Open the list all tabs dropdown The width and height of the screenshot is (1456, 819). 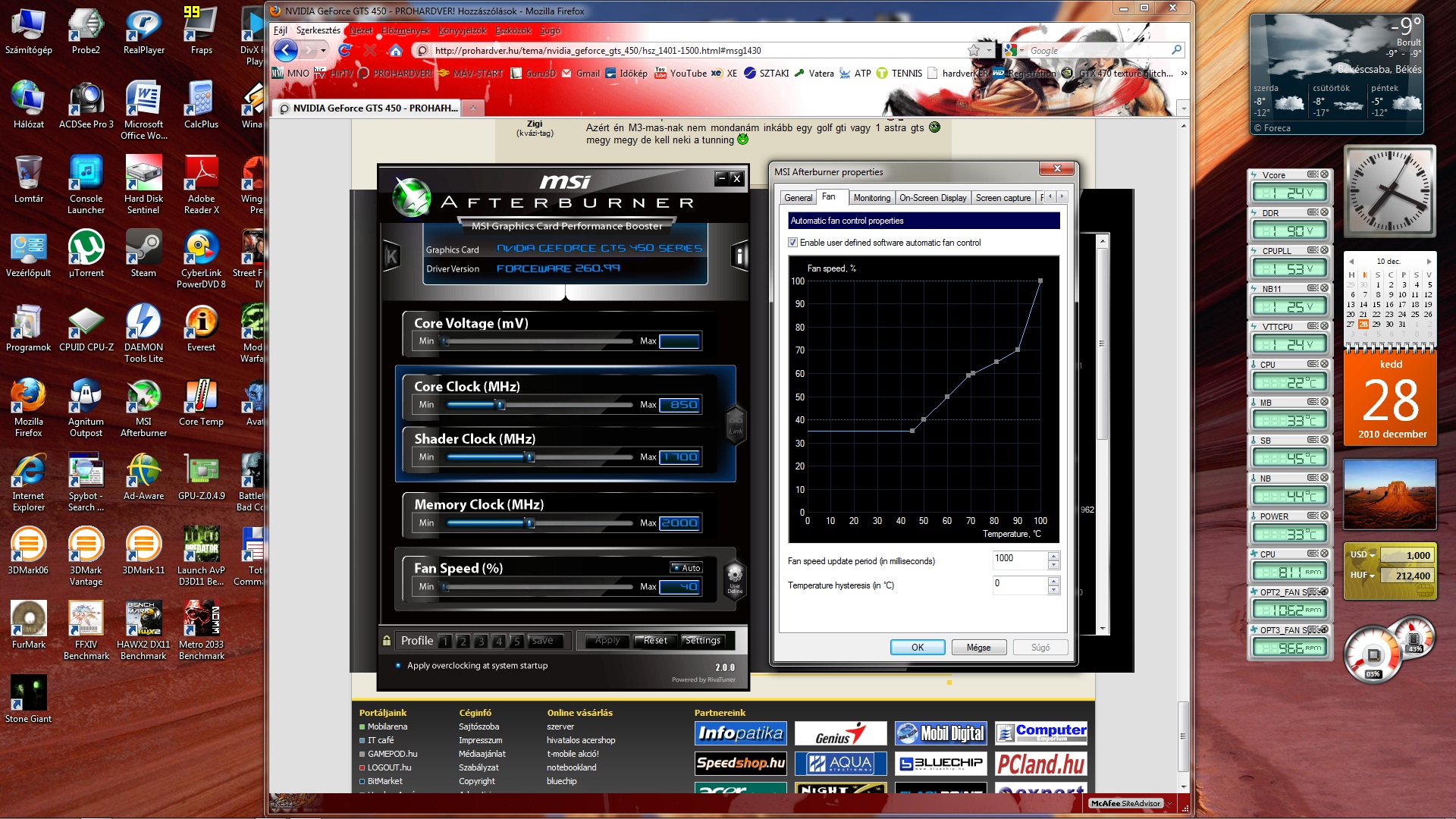pyautogui.click(x=1183, y=108)
